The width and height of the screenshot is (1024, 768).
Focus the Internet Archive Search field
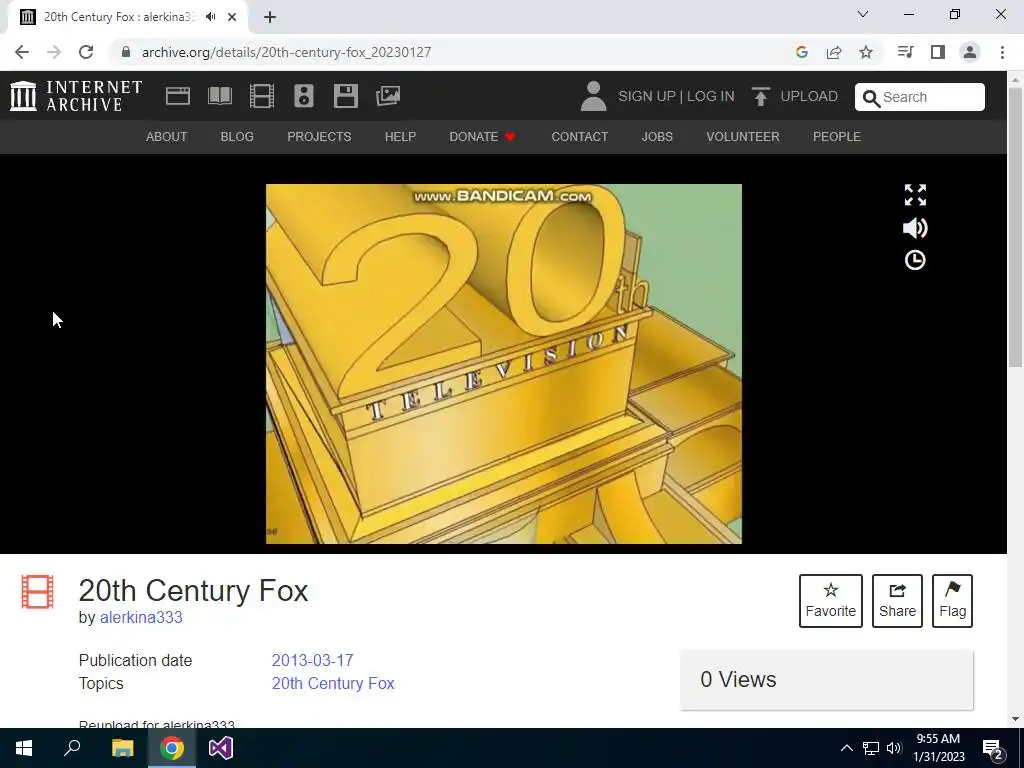click(920, 97)
